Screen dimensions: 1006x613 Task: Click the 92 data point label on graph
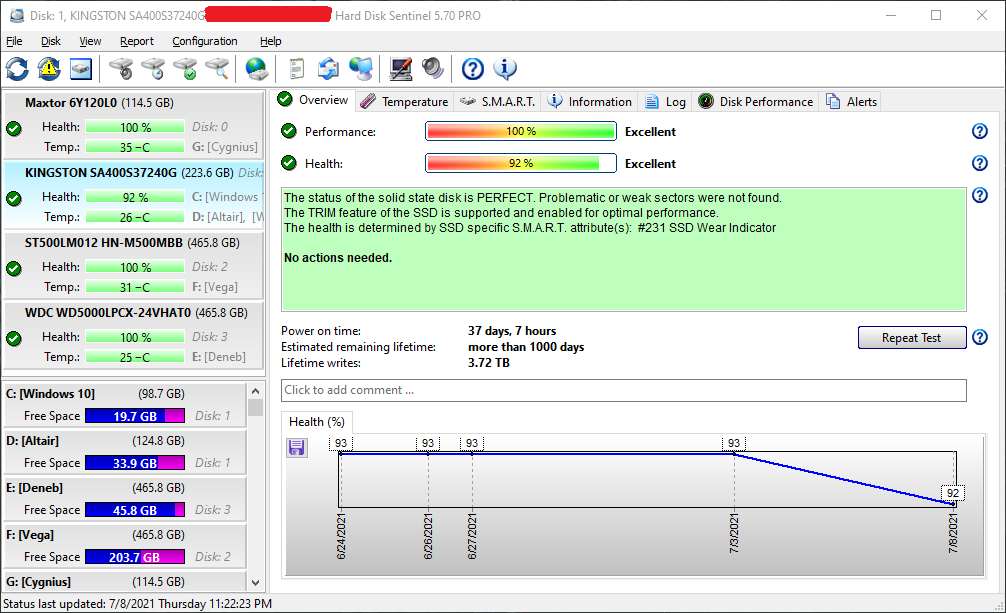(953, 493)
